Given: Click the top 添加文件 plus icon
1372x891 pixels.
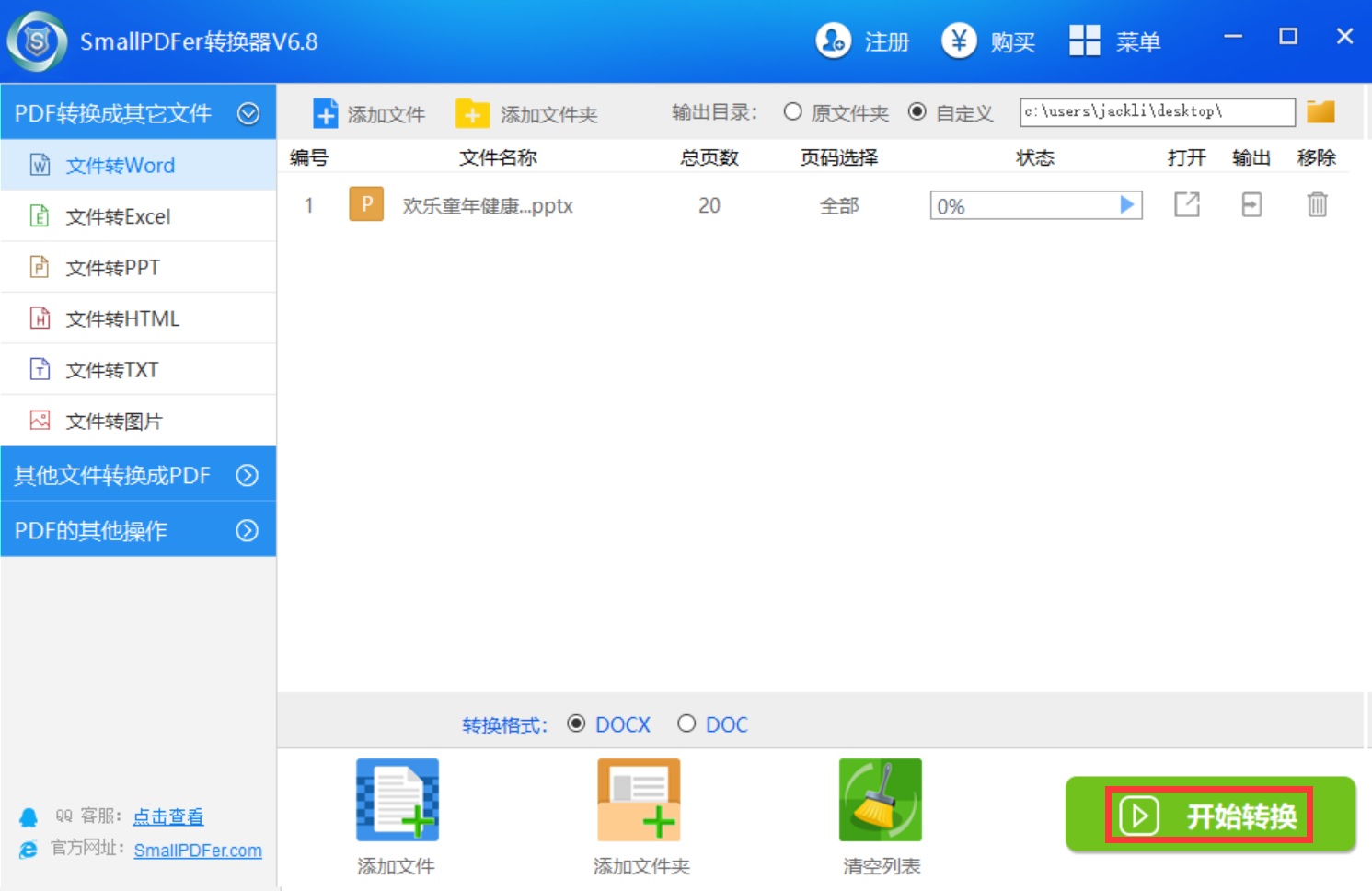Looking at the screenshot, I should click(x=326, y=113).
